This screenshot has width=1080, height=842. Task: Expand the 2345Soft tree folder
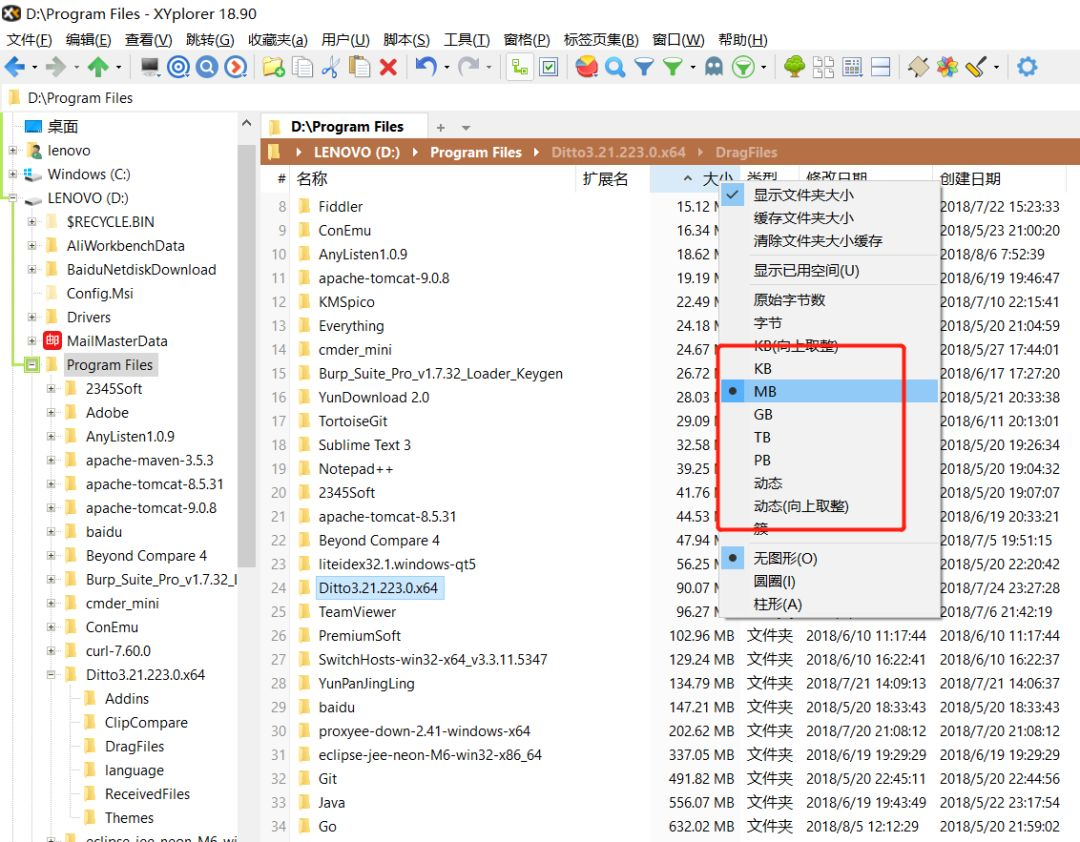click(51, 389)
